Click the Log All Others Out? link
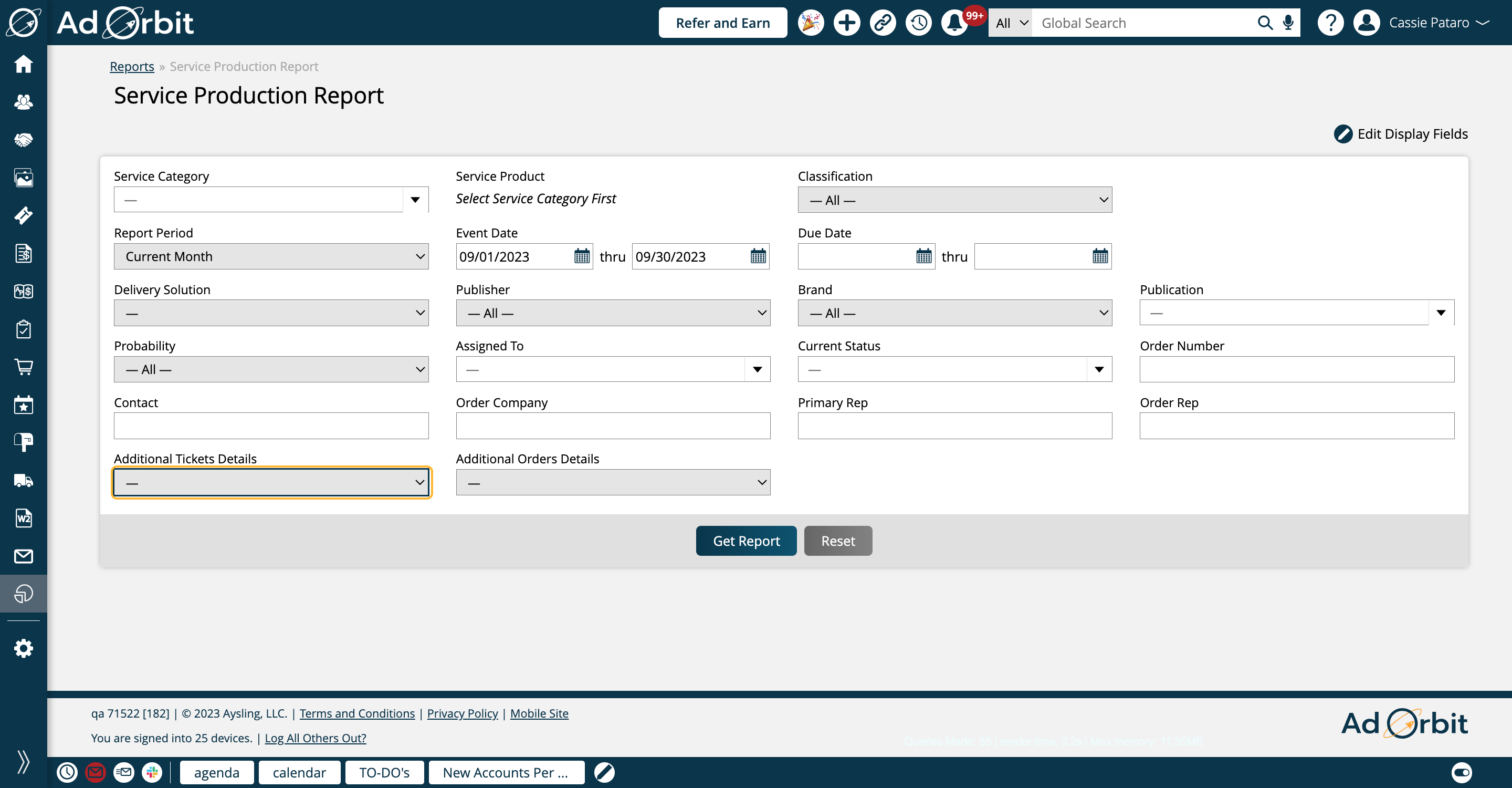This screenshot has width=1512, height=788. coord(315,738)
